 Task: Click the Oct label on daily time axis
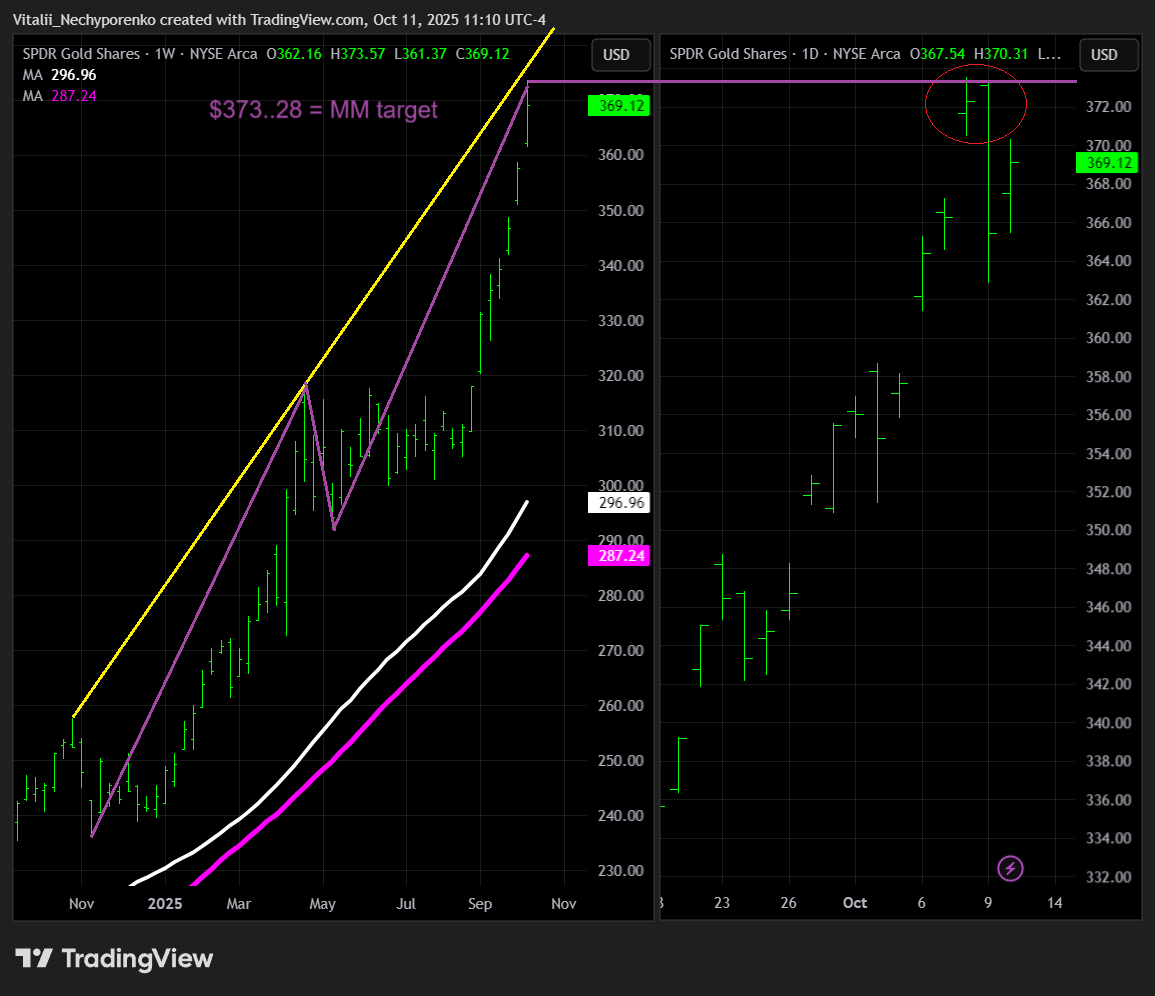tap(854, 902)
